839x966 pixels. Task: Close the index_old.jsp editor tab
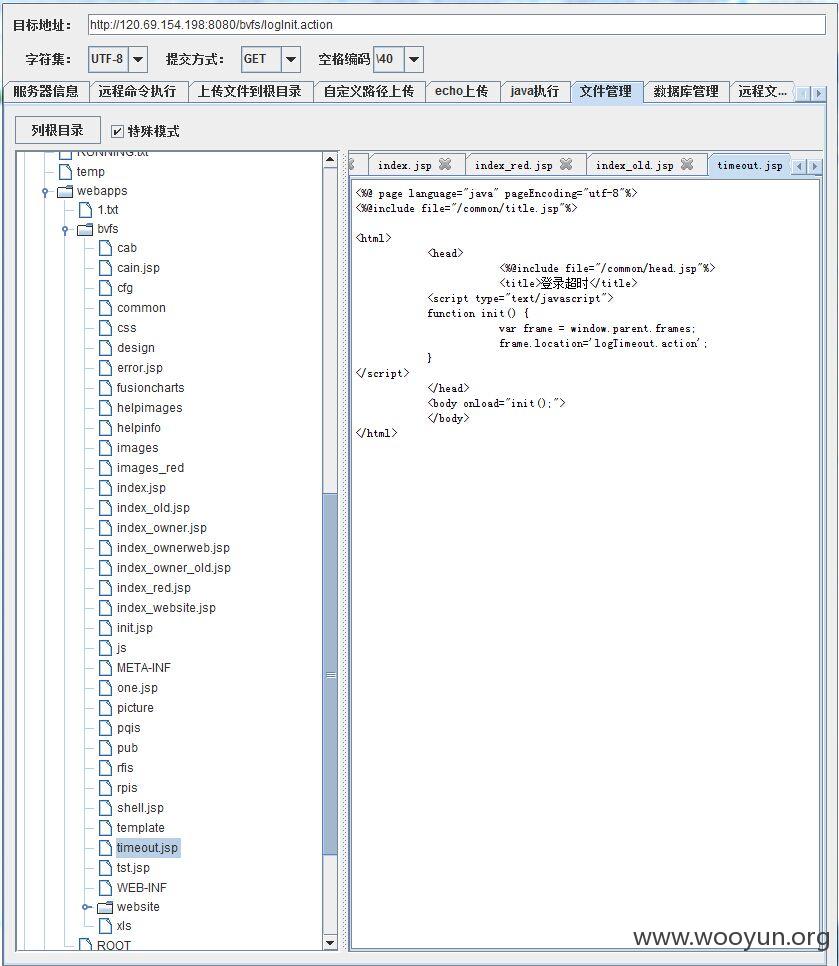pyautogui.click(x=687, y=164)
